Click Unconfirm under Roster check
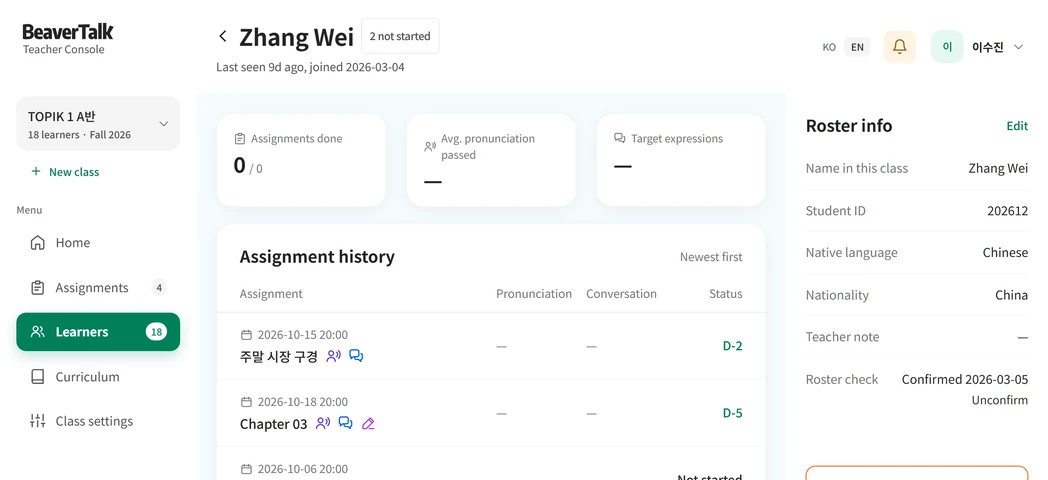 [x=1000, y=400]
